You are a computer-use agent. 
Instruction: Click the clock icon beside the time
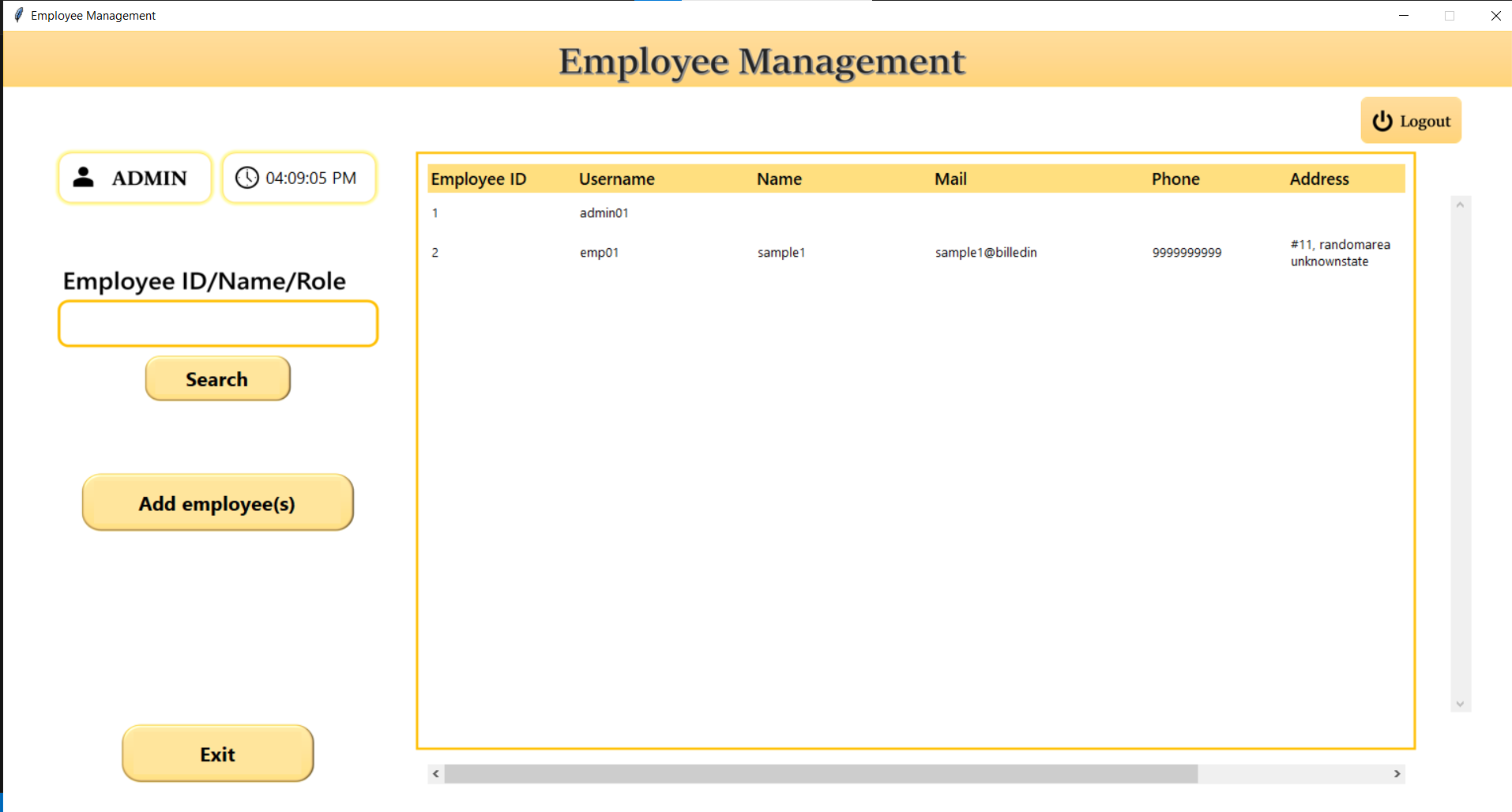coord(246,178)
